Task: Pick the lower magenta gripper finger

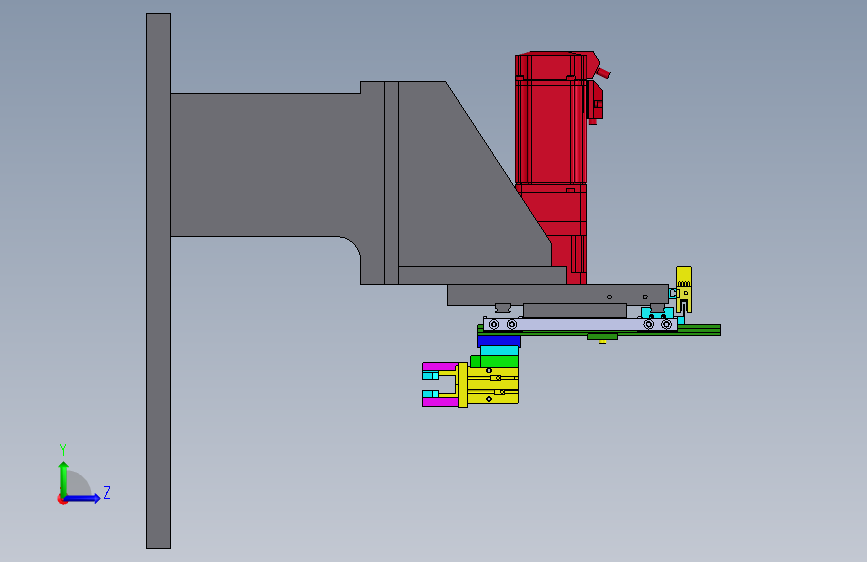Action: click(x=439, y=402)
